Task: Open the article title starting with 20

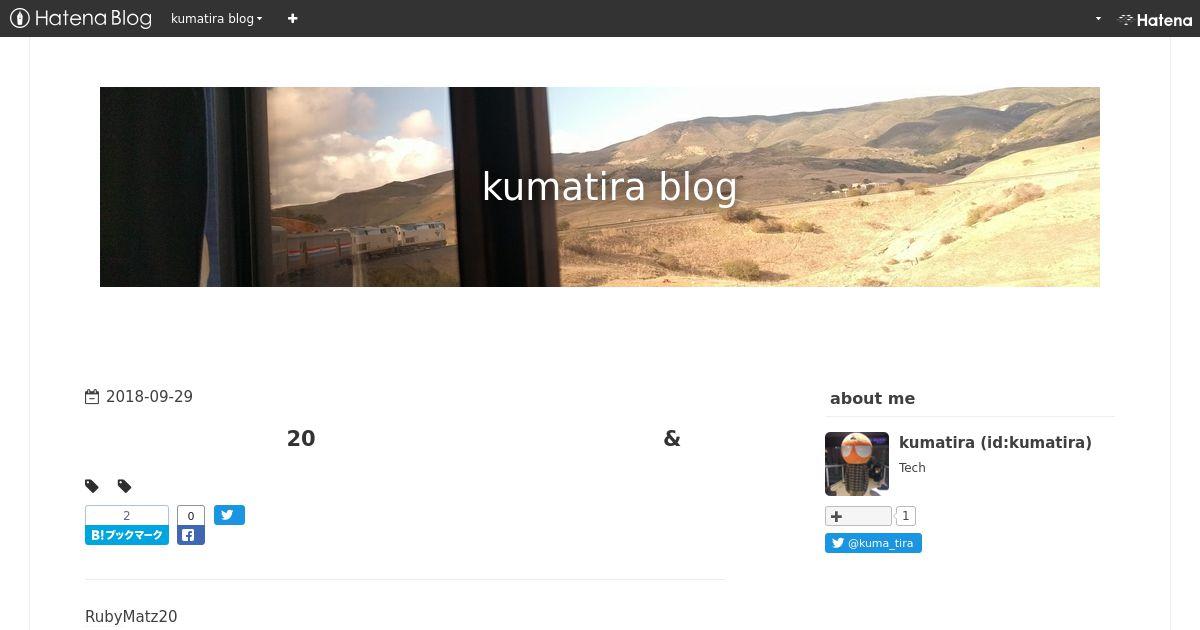Action: (483, 438)
